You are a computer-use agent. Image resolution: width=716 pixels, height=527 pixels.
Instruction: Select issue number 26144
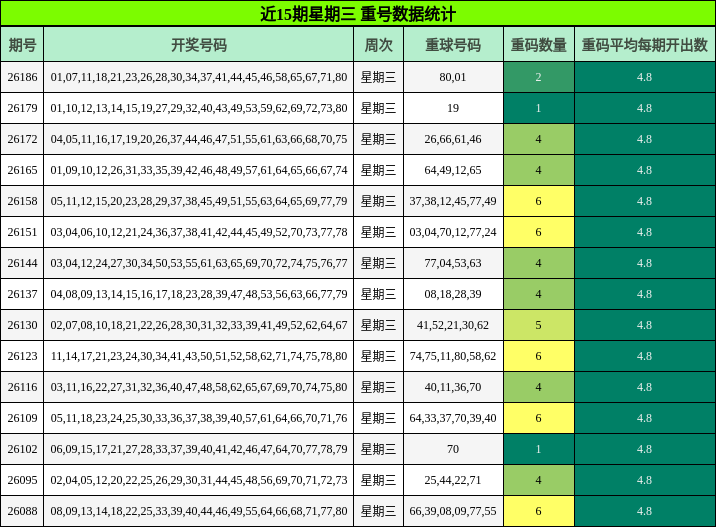click(x=22, y=264)
